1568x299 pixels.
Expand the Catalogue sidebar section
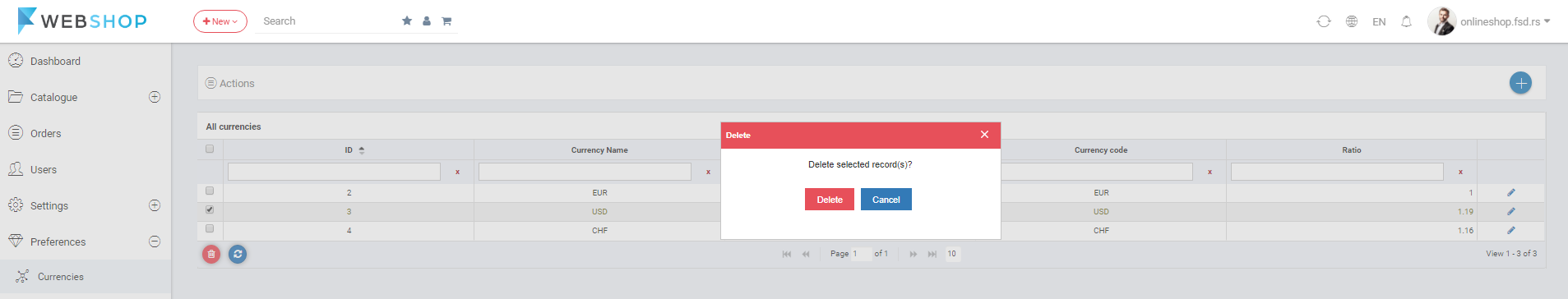click(x=155, y=97)
